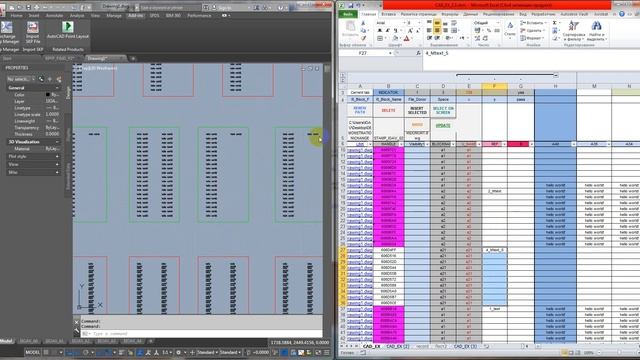Viewport: 640px width, 360px height.
Task: Click the Find and Select binoculars icon in Excel
Action: click(x=596, y=26)
